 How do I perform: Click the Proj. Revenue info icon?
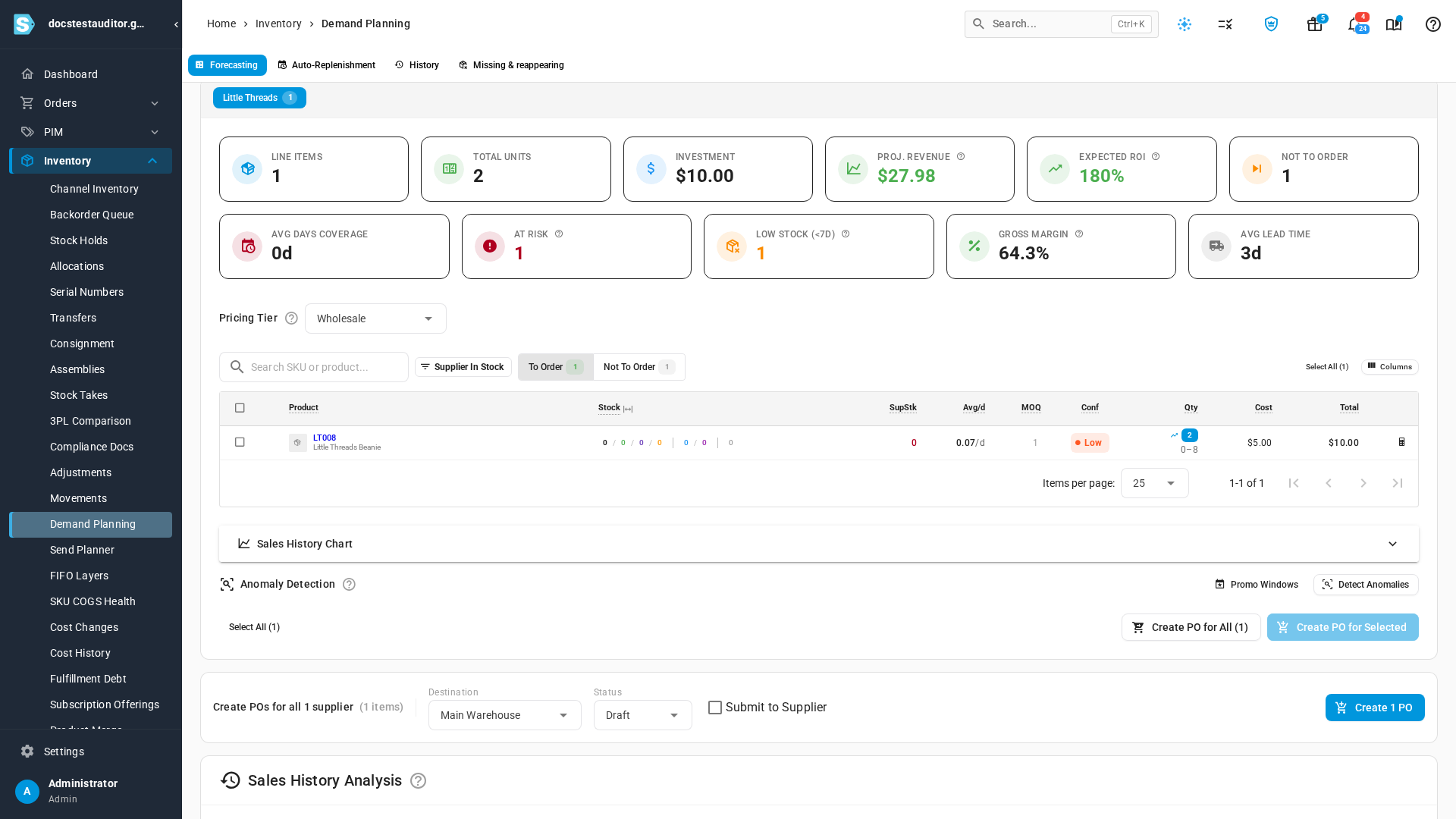(x=961, y=157)
